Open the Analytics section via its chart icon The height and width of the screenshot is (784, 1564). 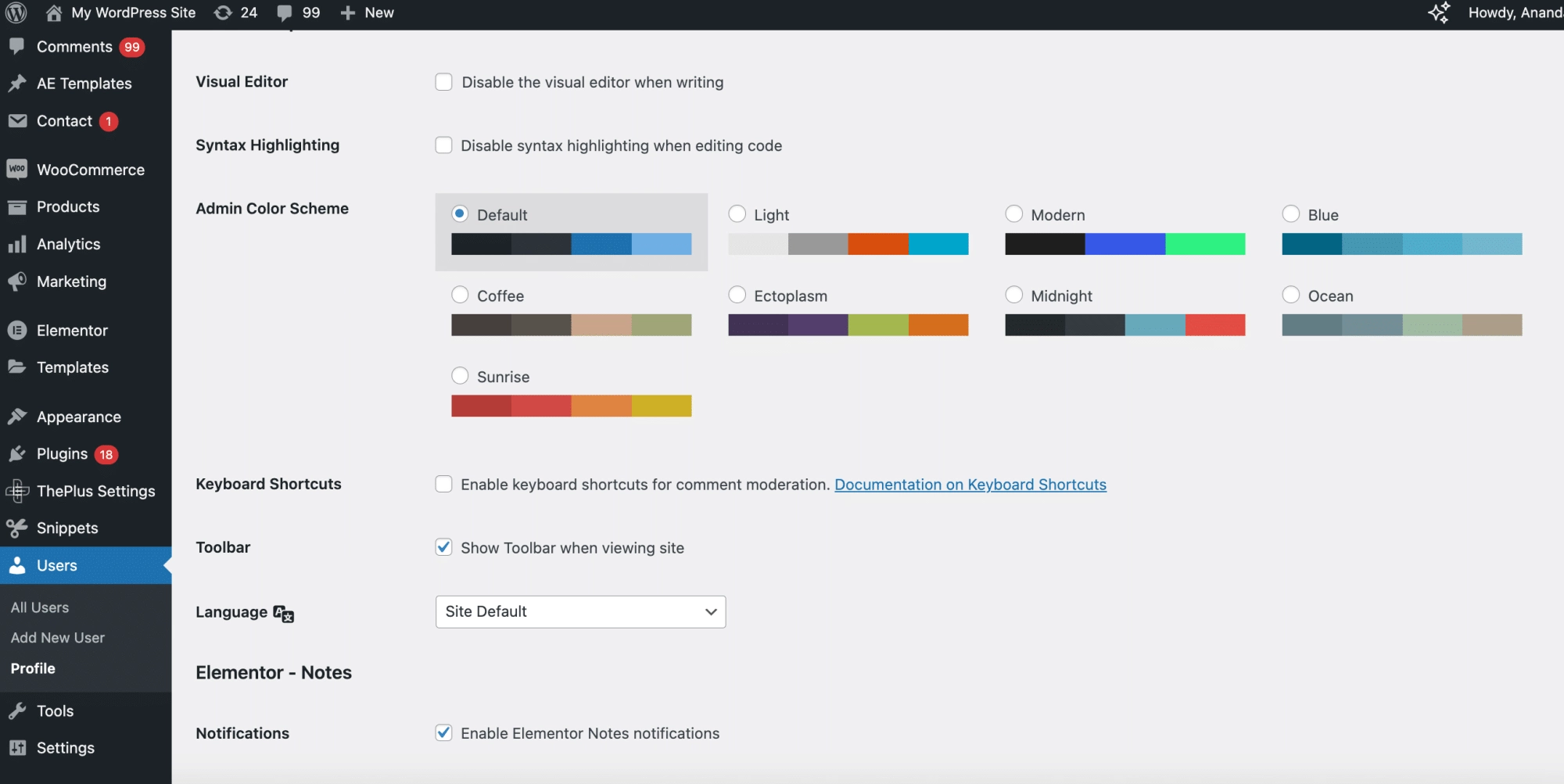pyautogui.click(x=17, y=244)
